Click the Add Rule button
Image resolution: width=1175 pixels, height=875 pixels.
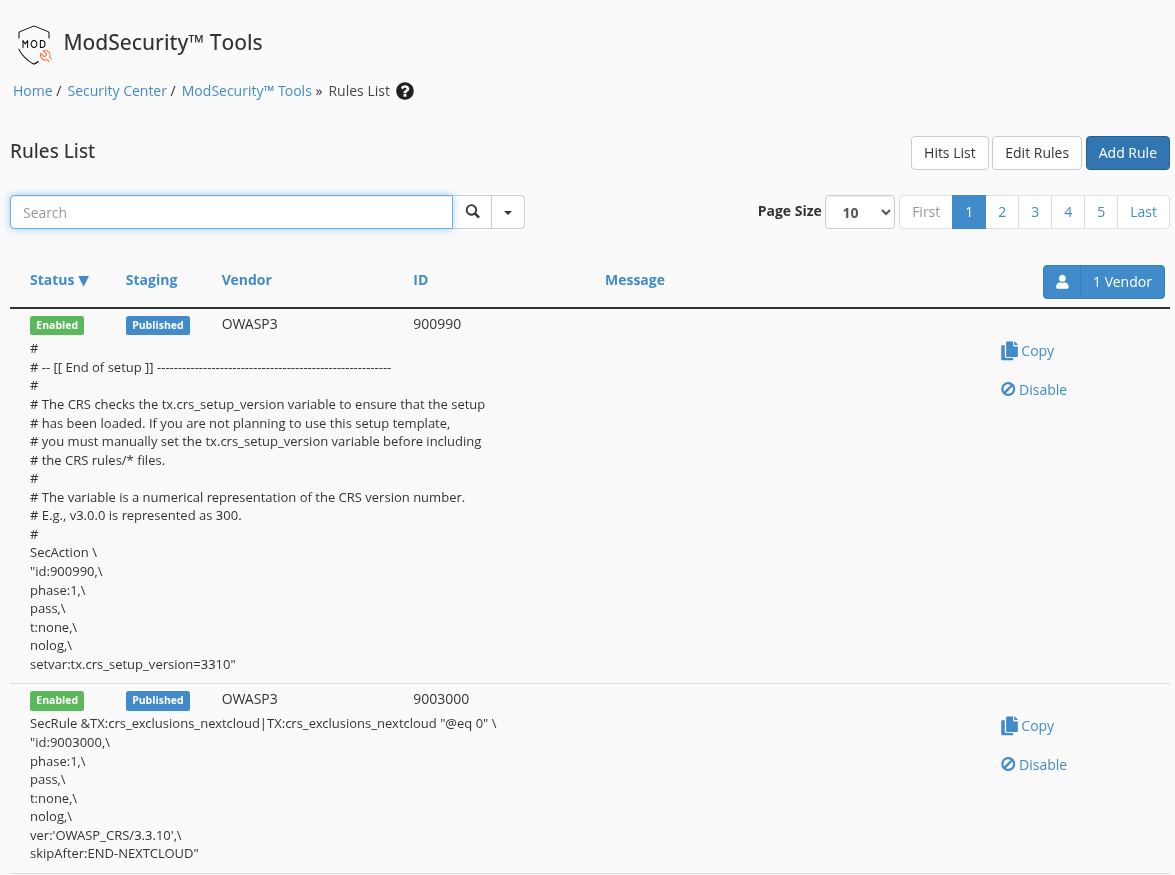pos(1128,153)
